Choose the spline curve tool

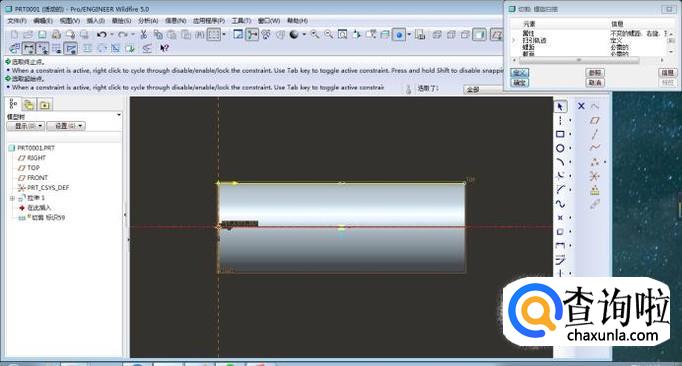(x=560, y=204)
